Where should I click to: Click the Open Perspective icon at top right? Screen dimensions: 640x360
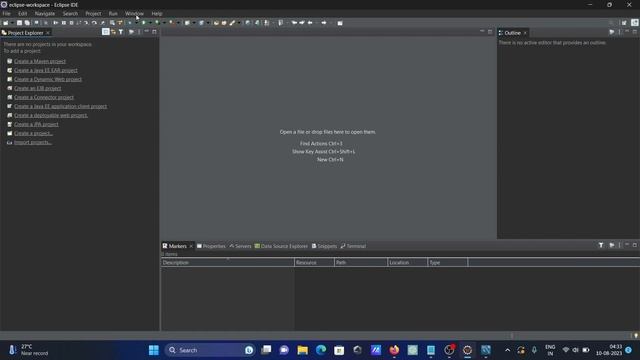click(624, 23)
